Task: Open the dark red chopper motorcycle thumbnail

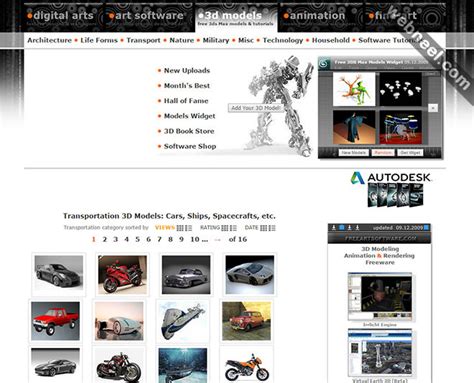Action: [x=119, y=365]
